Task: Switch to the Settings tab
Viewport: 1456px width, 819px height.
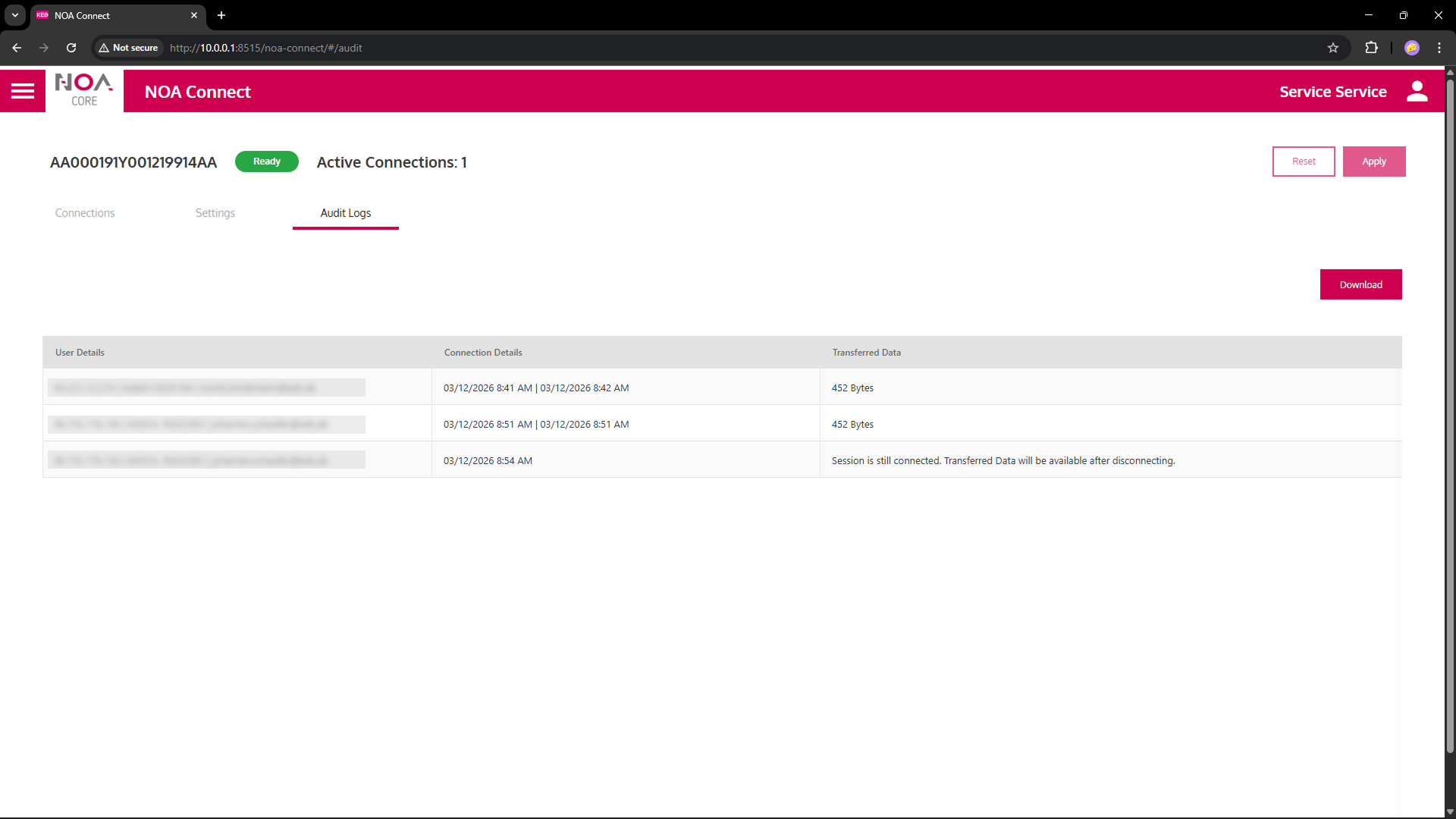Action: (x=215, y=213)
